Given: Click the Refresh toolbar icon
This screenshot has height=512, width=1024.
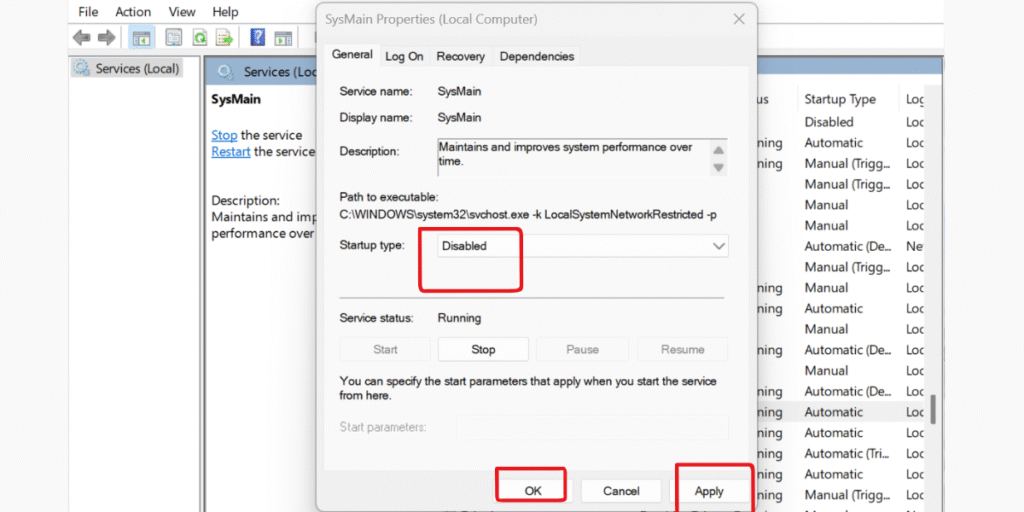Looking at the screenshot, I should coord(199,38).
